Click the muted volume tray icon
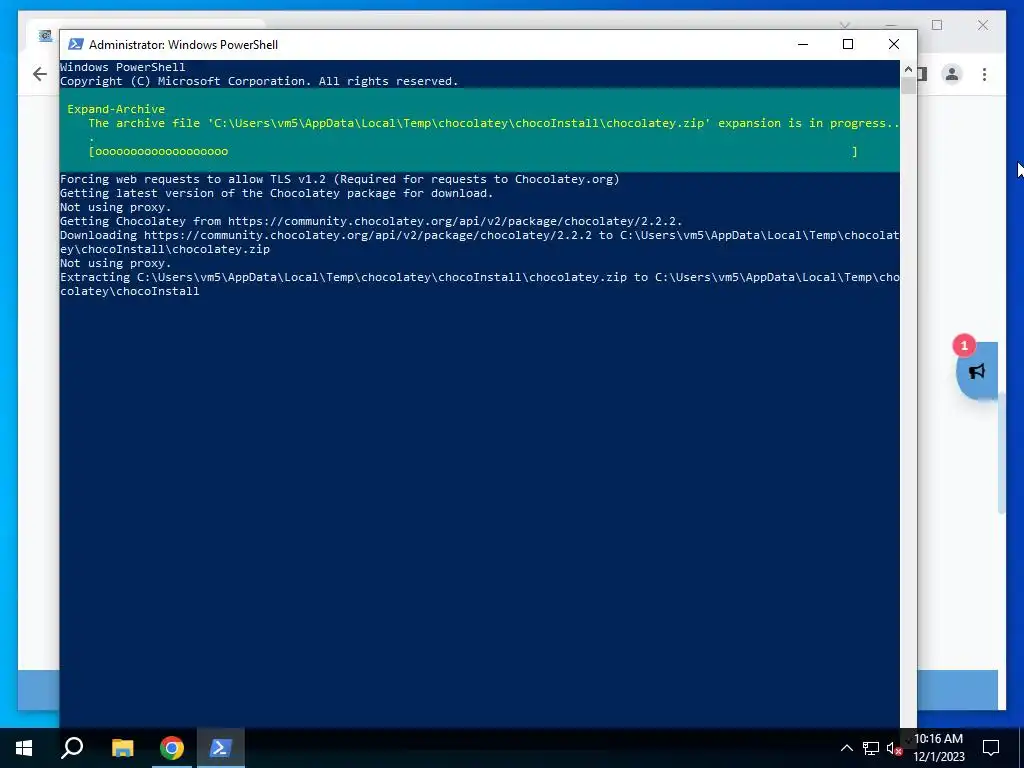The width and height of the screenshot is (1024, 768). [x=894, y=748]
